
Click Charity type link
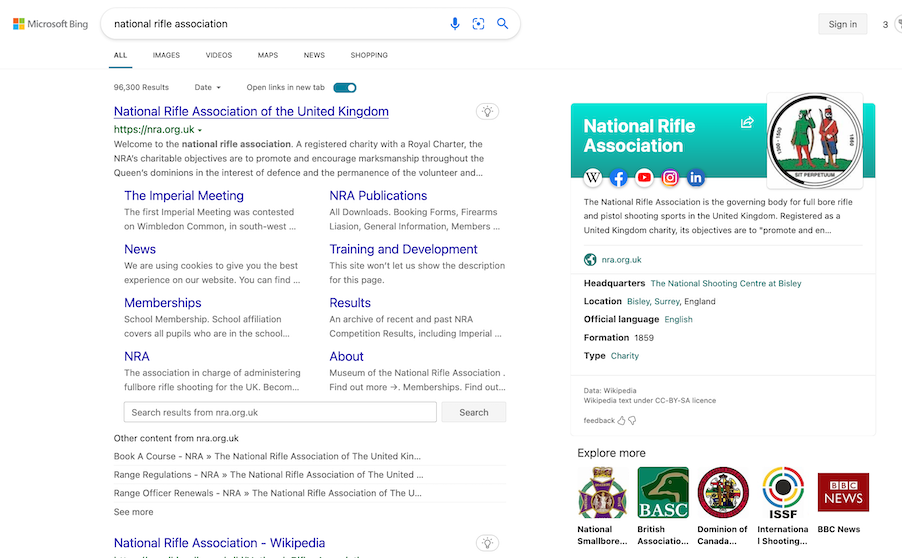click(x=625, y=356)
